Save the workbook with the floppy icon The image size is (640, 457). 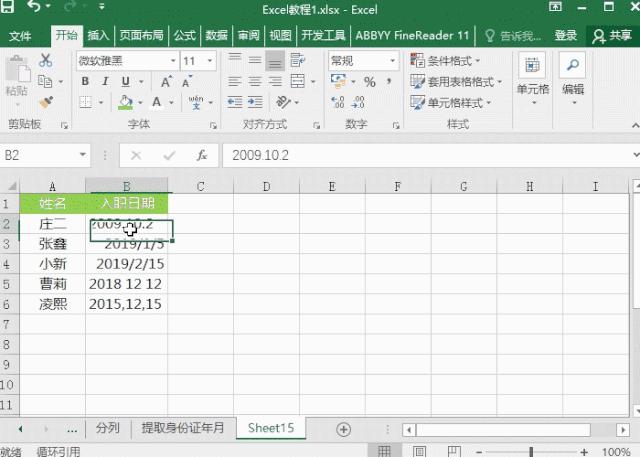click(7, 6)
